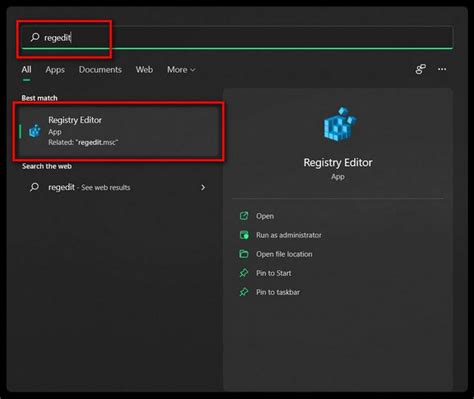
Task: Switch to the All tab
Action: pos(26,70)
